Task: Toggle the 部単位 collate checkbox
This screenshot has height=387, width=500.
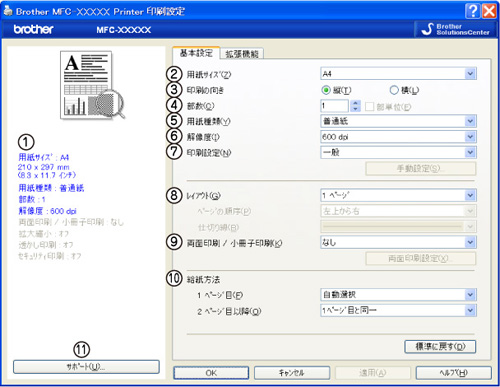Action: click(369, 107)
